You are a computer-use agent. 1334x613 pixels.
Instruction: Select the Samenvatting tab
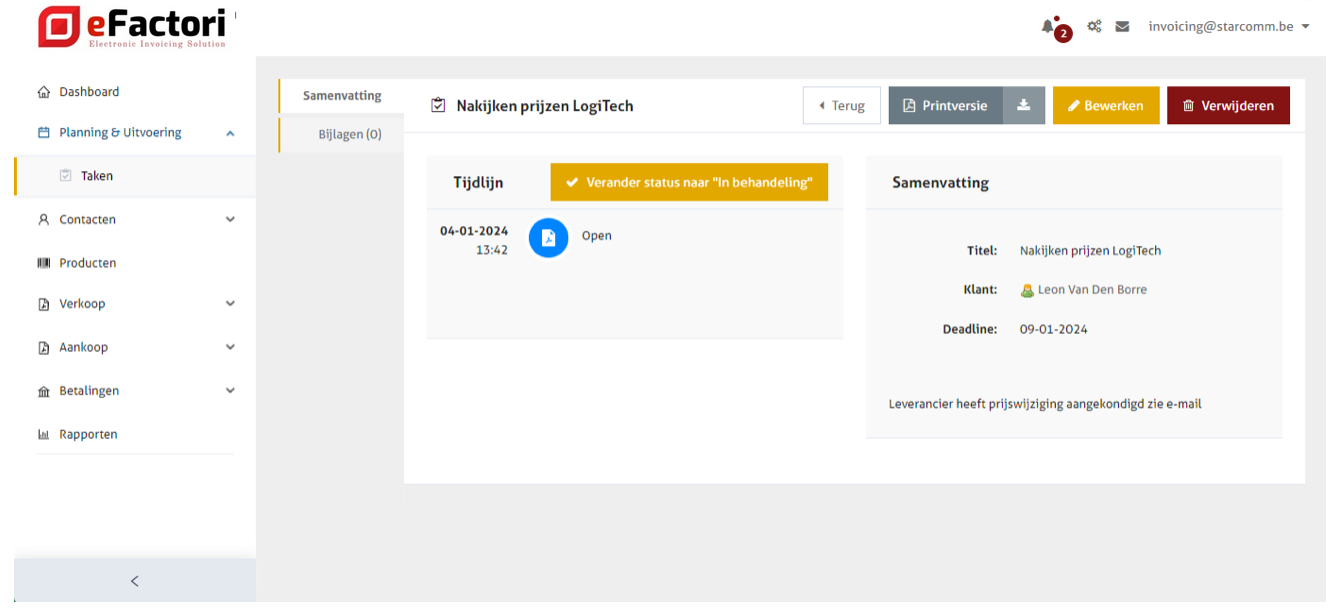341,96
